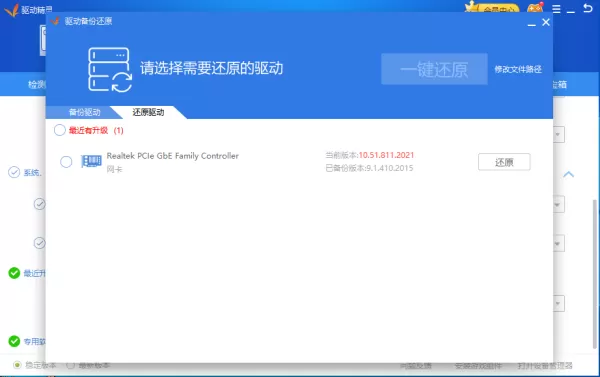
Task: Select the Realtek PCIe GbE Family Controller checkbox
Action: pos(66,162)
